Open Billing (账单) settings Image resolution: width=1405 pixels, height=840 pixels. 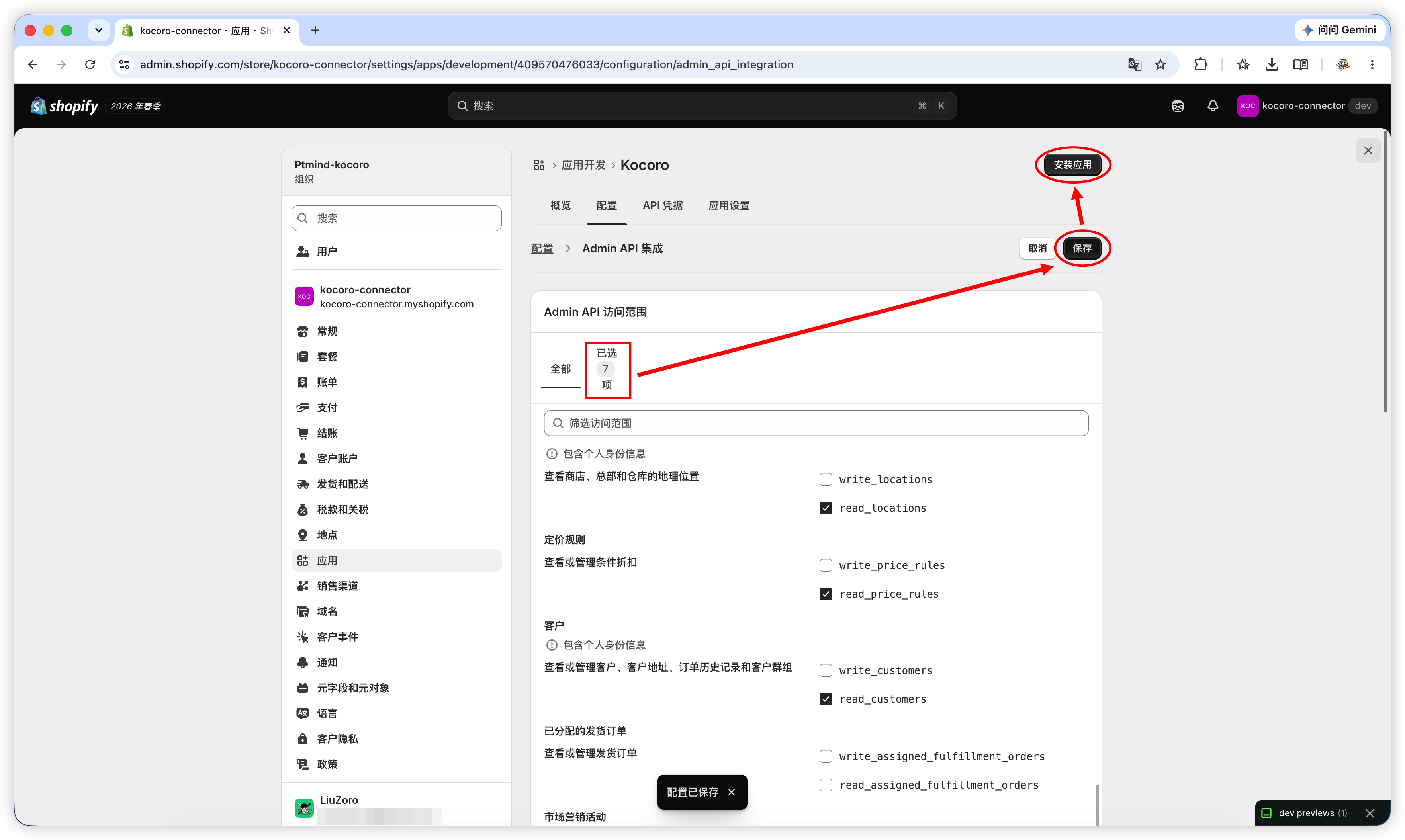coord(396,382)
